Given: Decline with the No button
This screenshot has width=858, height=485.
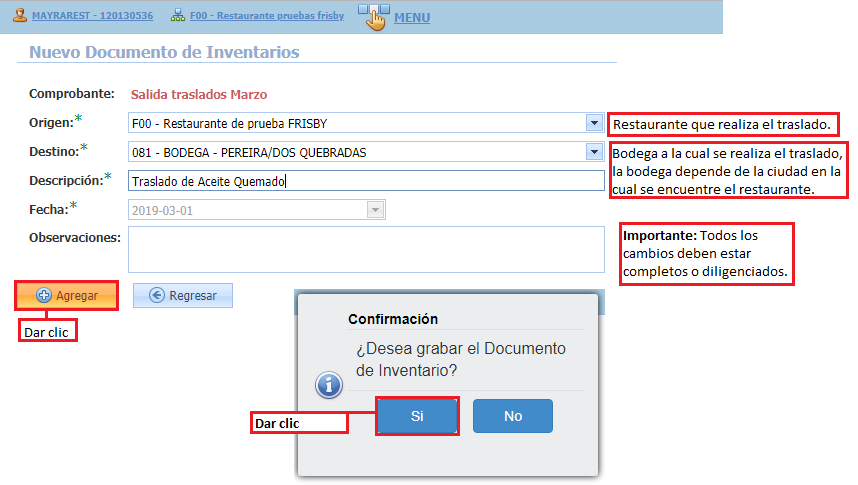Looking at the screenshot, I should tap(513, 416).
